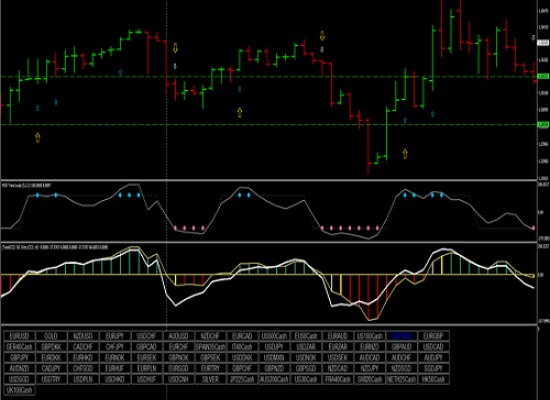Click the AUDUSD symbol button

tap(178, 336)
